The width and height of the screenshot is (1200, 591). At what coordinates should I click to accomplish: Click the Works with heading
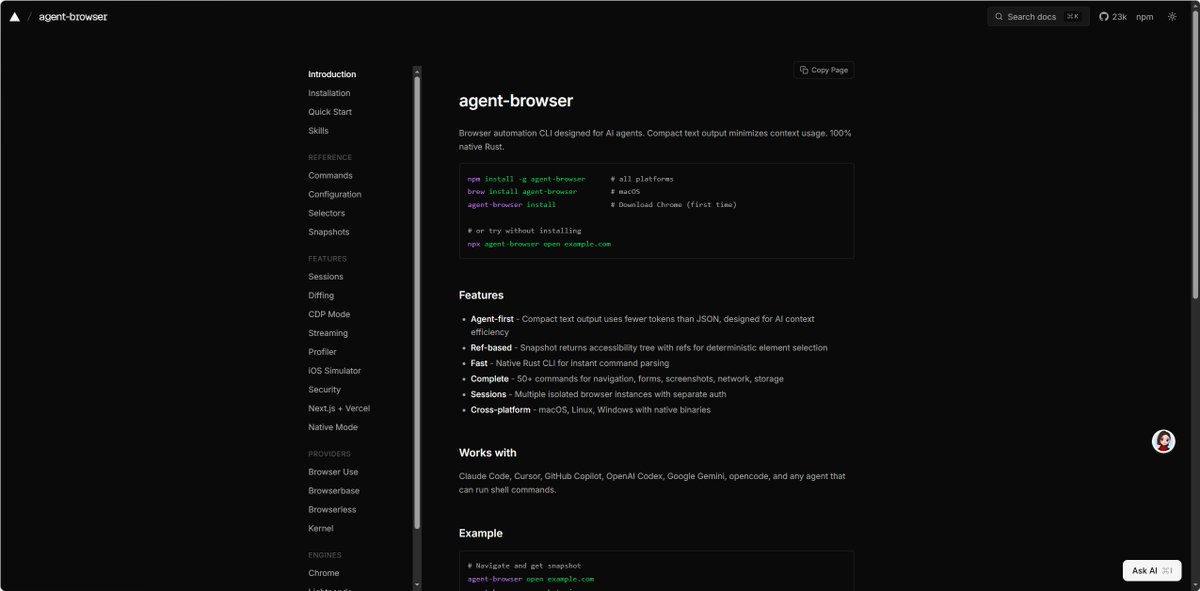pyautogui.click(x=488, y=453)
